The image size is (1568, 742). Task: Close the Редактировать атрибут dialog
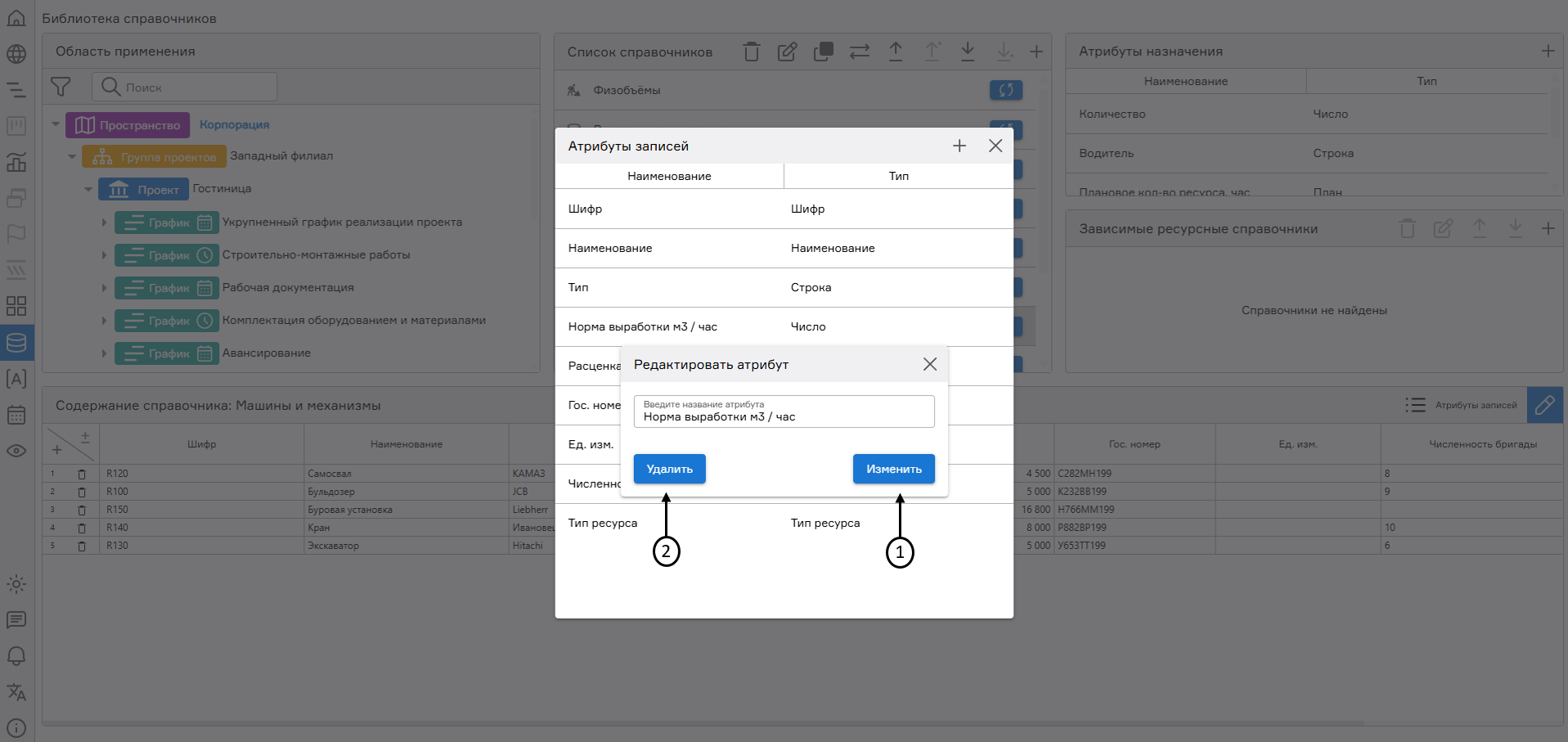click(929, 364)
